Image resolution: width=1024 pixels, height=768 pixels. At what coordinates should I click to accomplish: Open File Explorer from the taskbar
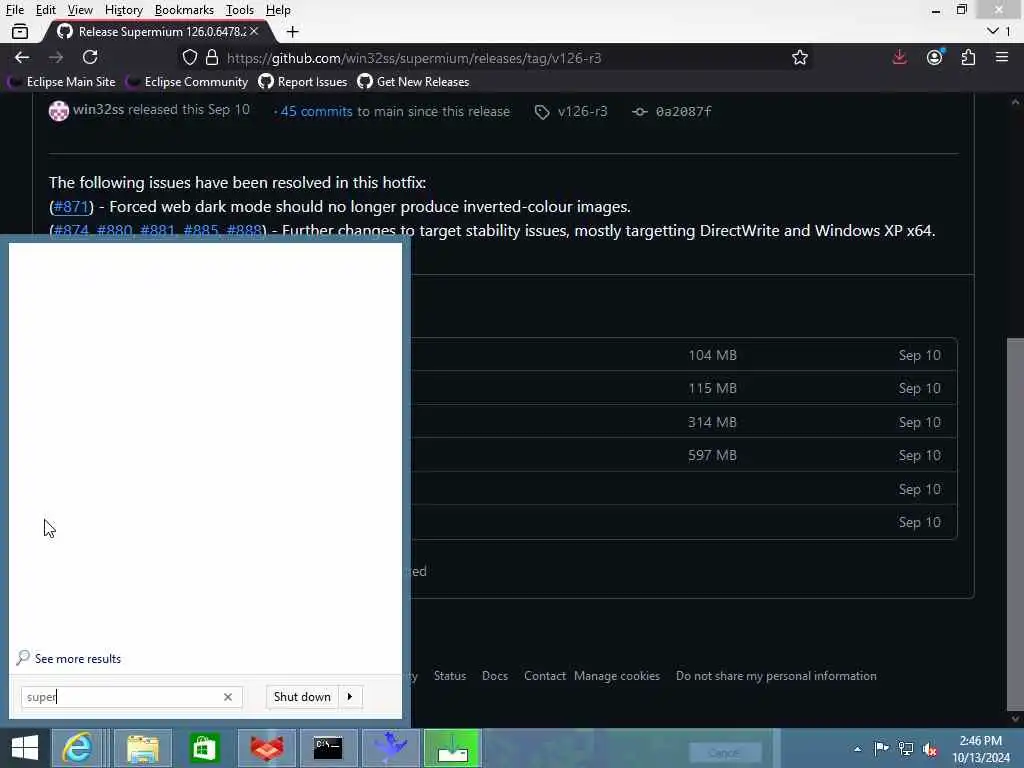tap(142, 748)
